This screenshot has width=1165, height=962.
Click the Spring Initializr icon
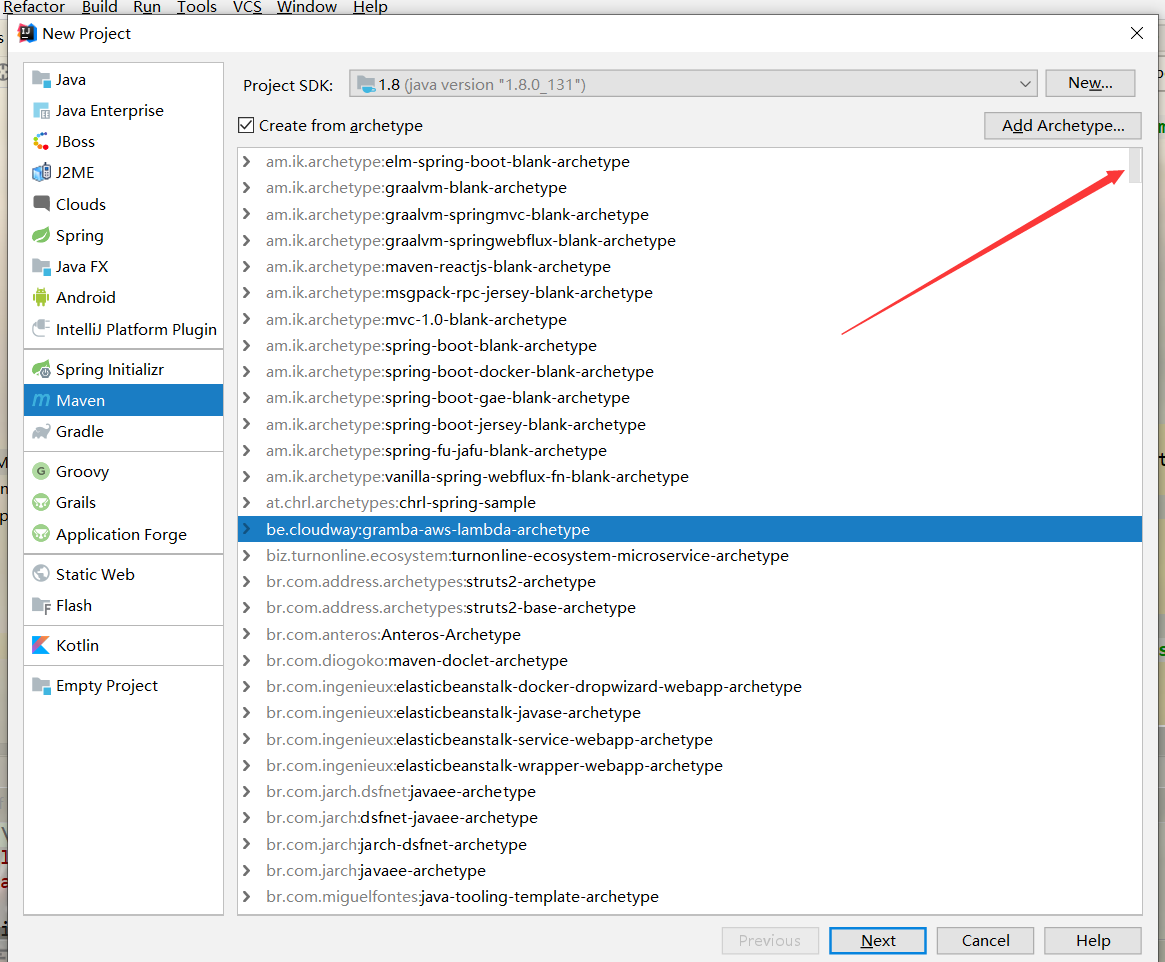click(41, 369)
